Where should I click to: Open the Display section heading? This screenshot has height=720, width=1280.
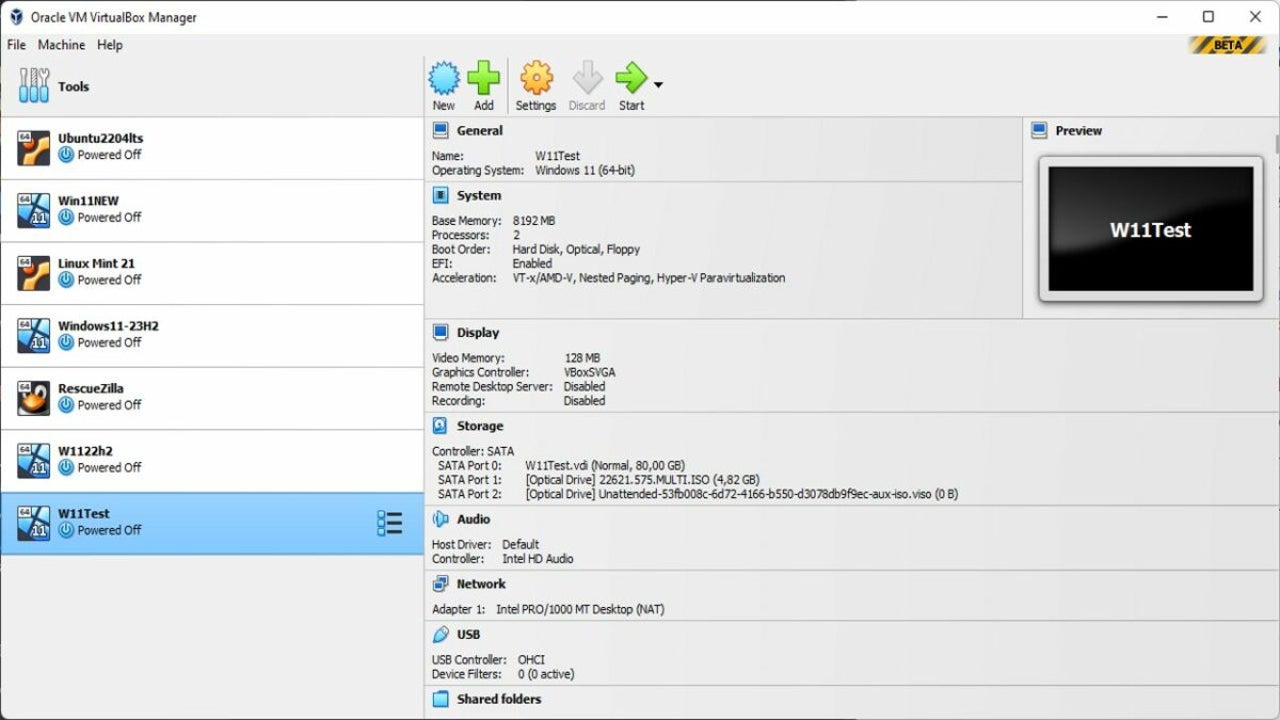tap(478, 332)
